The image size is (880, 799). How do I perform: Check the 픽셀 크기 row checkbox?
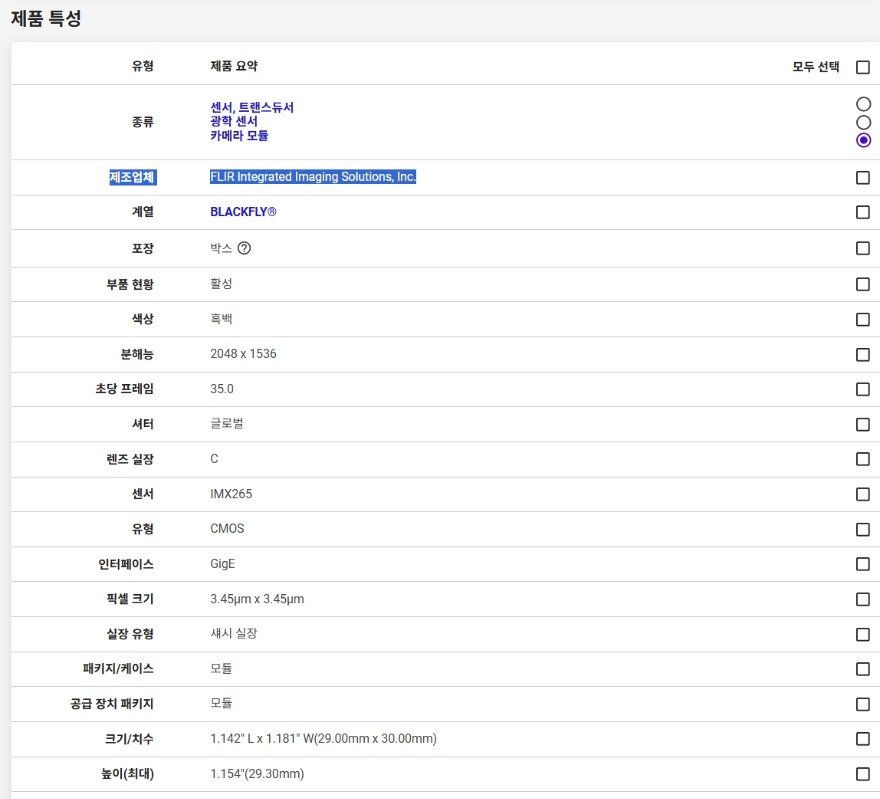pos(863,599)
